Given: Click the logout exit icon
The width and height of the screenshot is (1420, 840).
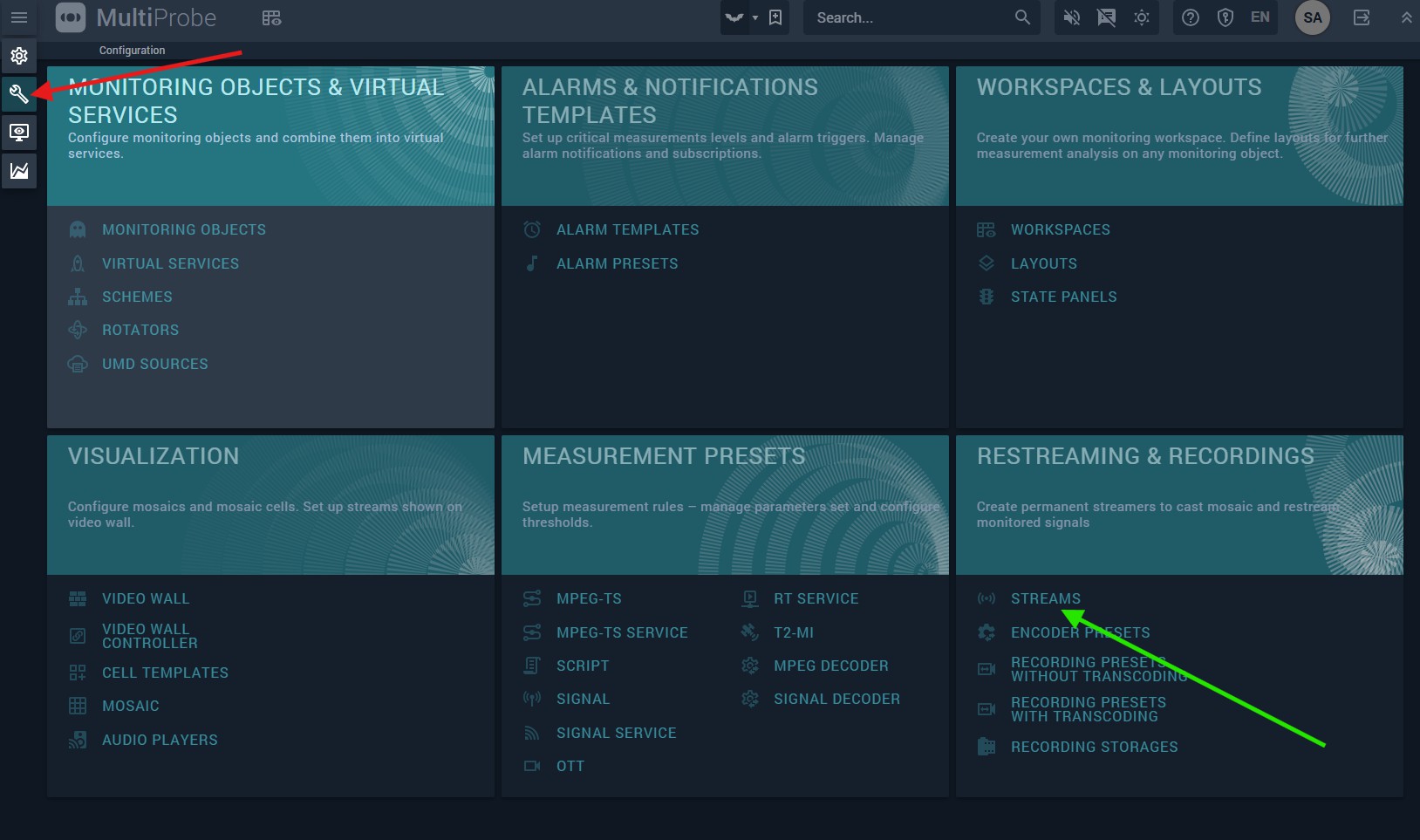Looking at the screenshot, I should pos(1362,17).
